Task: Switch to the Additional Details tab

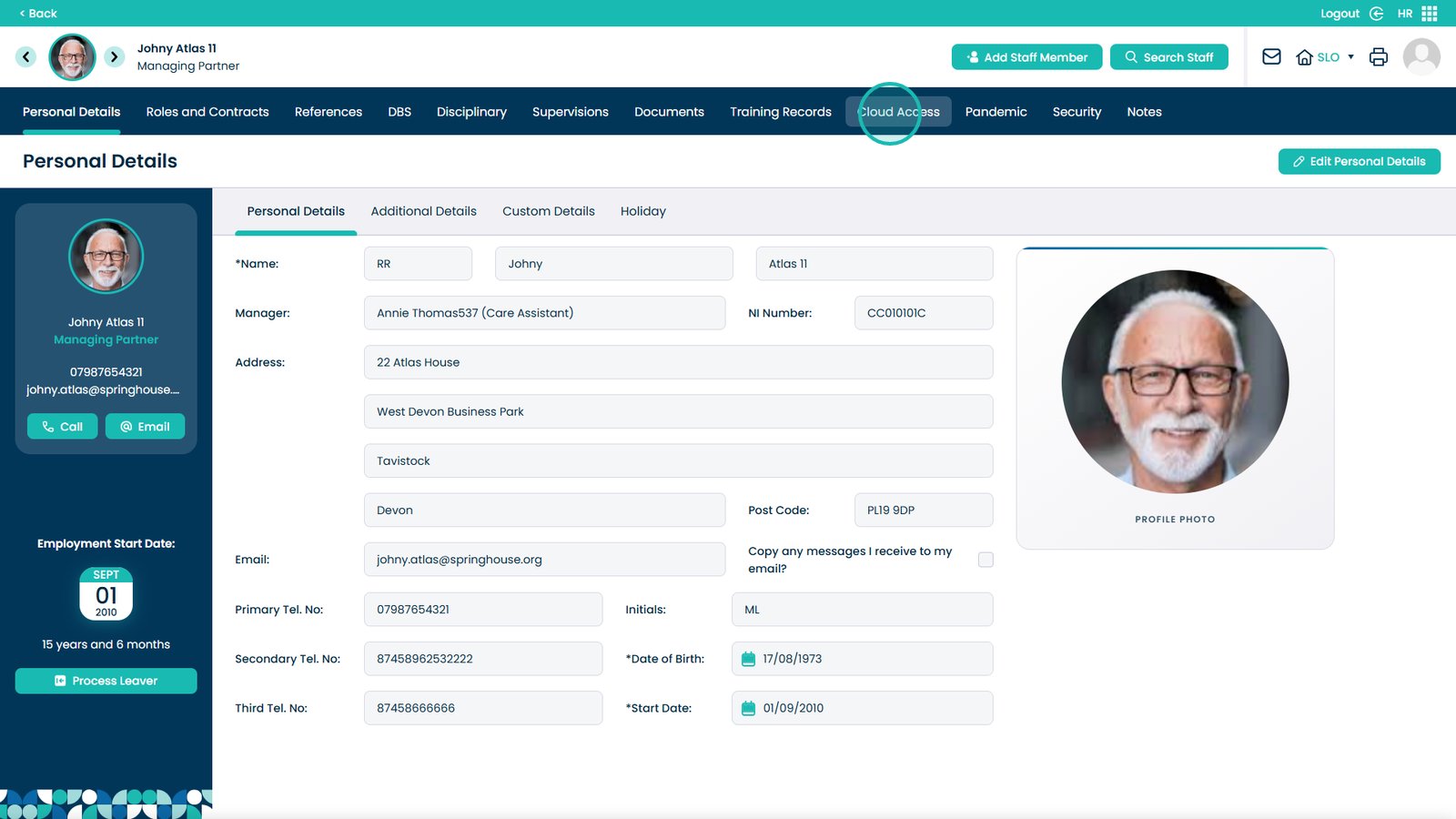Action: click(x=423, y=211)
